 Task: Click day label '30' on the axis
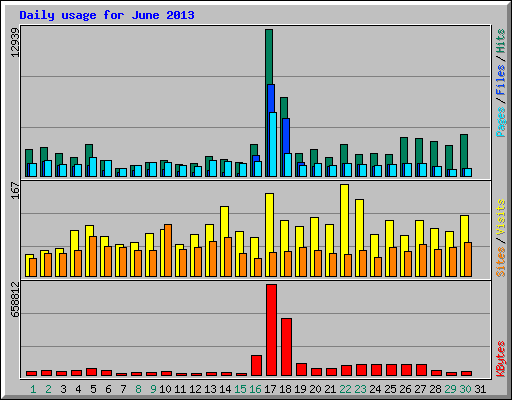465,389
